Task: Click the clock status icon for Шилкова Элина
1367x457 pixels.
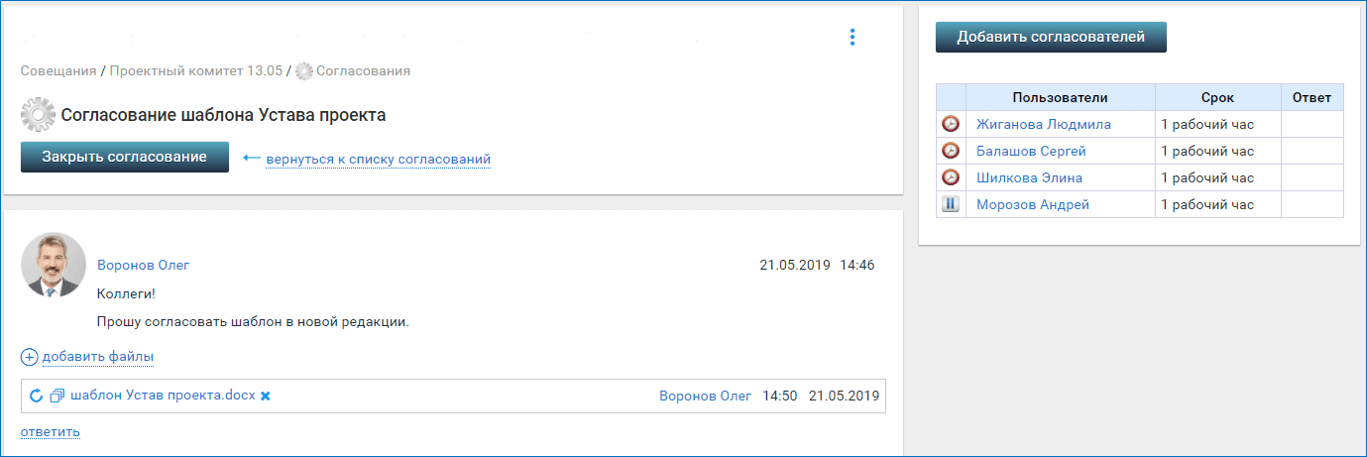Action: pyautogui.click(x=951, y=178)
